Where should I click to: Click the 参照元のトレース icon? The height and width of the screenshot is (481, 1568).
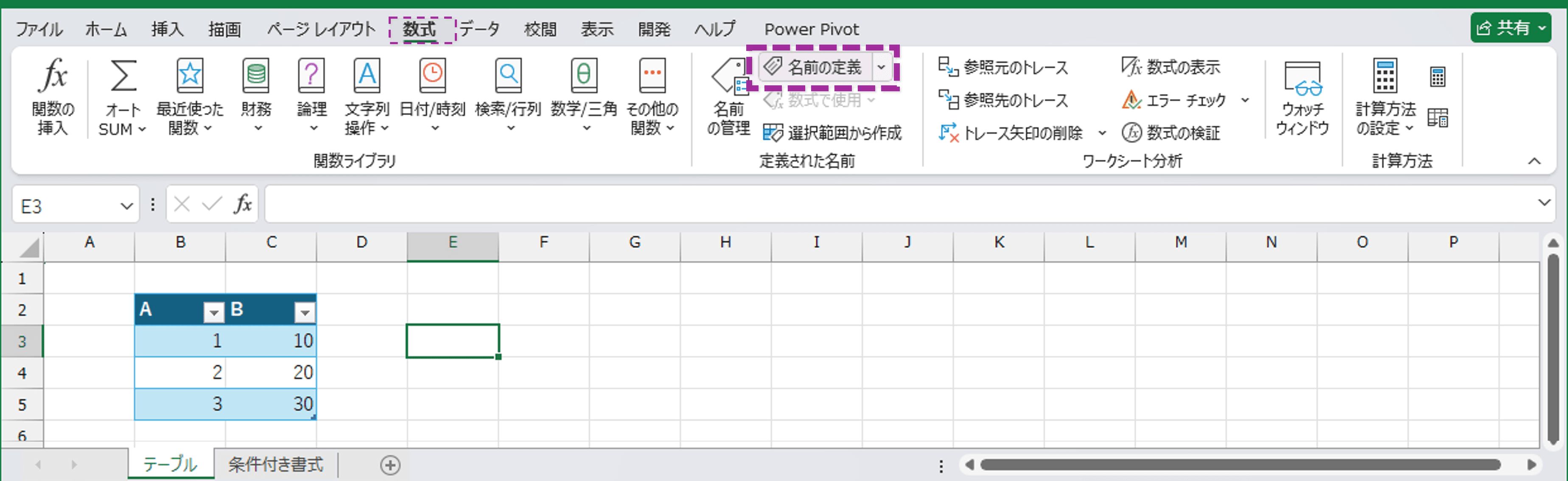1003,67
